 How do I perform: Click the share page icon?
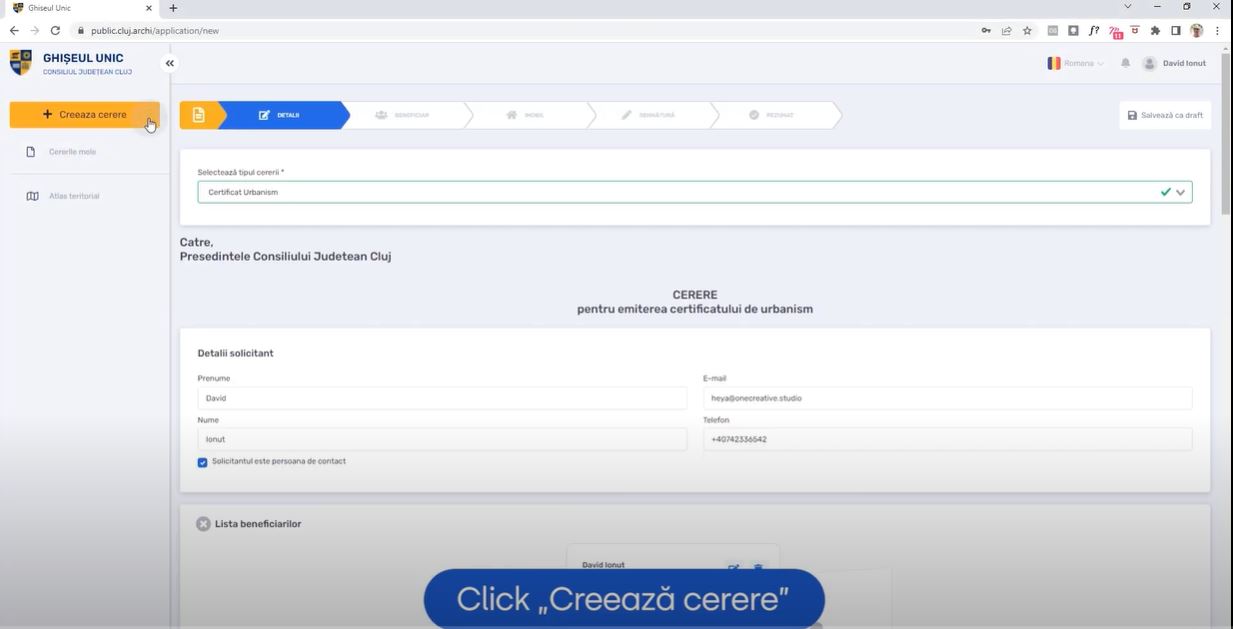tap(1007, 31)
